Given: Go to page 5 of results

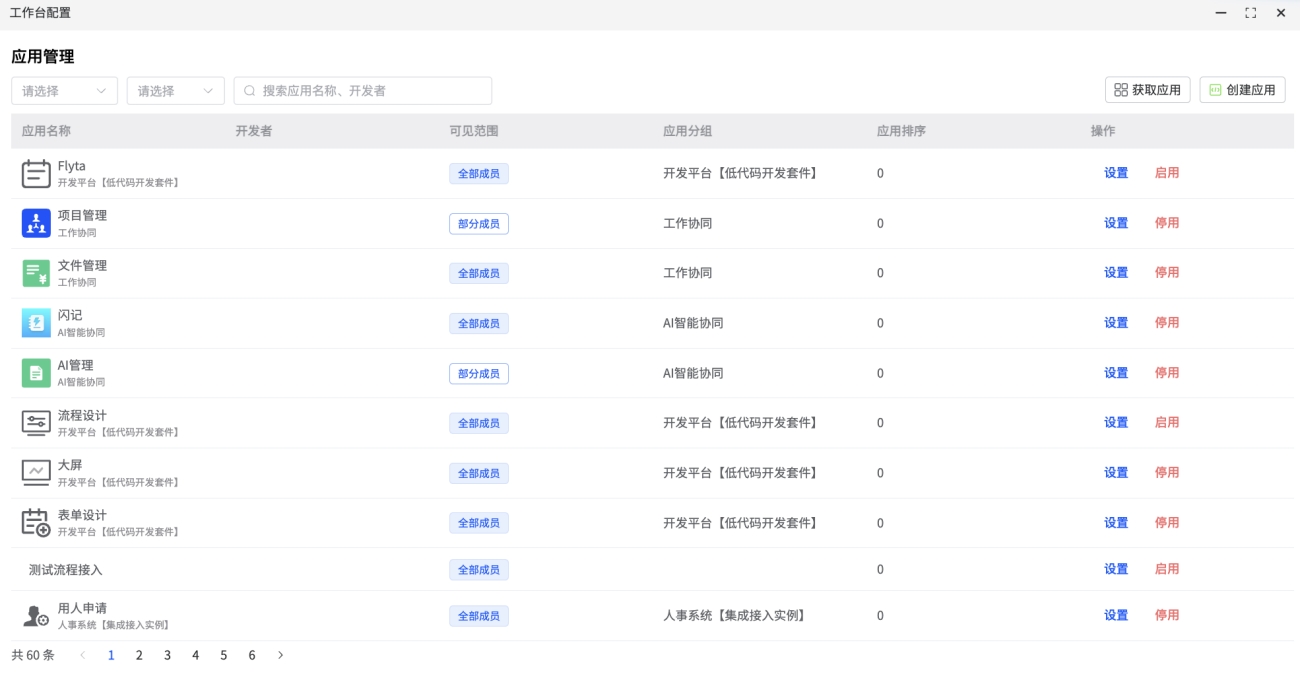Looking at the screenshot, I should pos(223,655).
